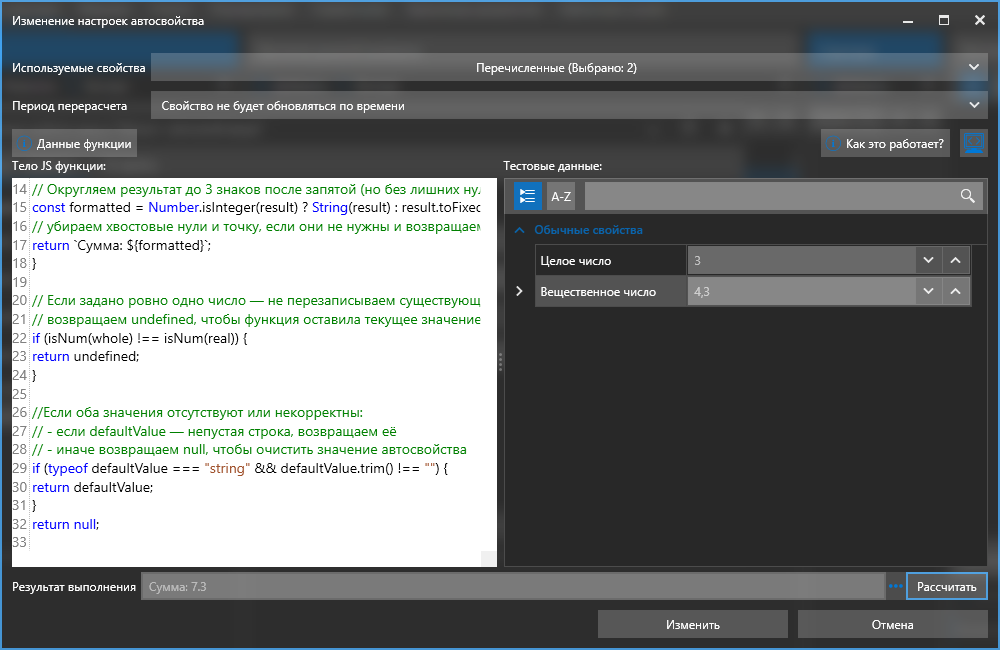This screenshot has width=1000, height=650.
Task: Increase the Целое число value
Action: tap(956, 261)
